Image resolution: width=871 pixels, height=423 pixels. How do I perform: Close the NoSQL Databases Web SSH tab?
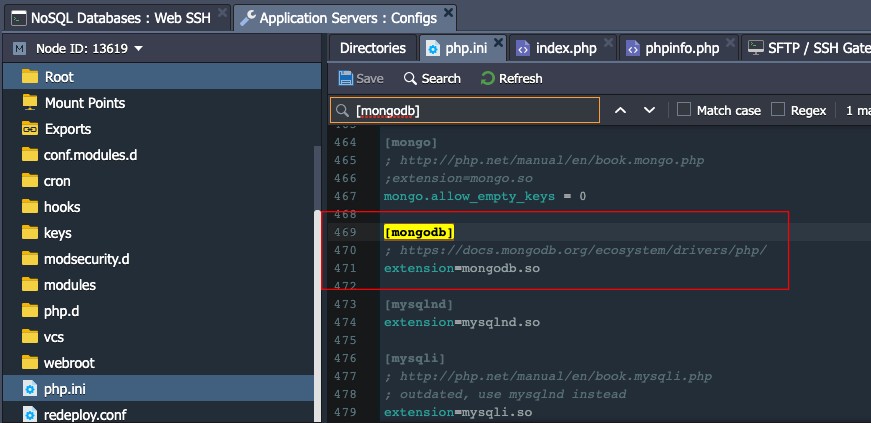pyautogui.click(x=222, y=12)
